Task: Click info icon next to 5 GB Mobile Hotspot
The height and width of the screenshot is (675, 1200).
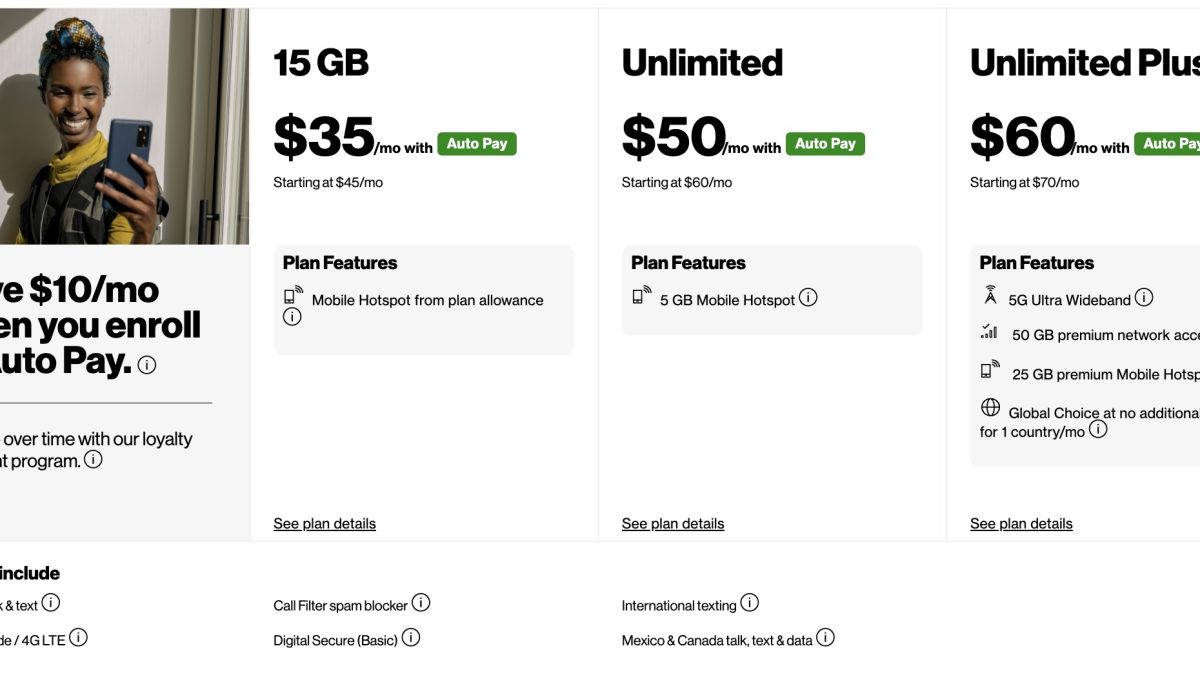Action: click(808, 298)
